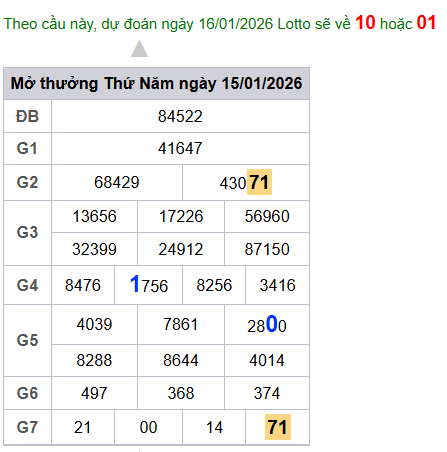Select G3 number 17226
Screen dimensions: 447x452
click(181, 216)
